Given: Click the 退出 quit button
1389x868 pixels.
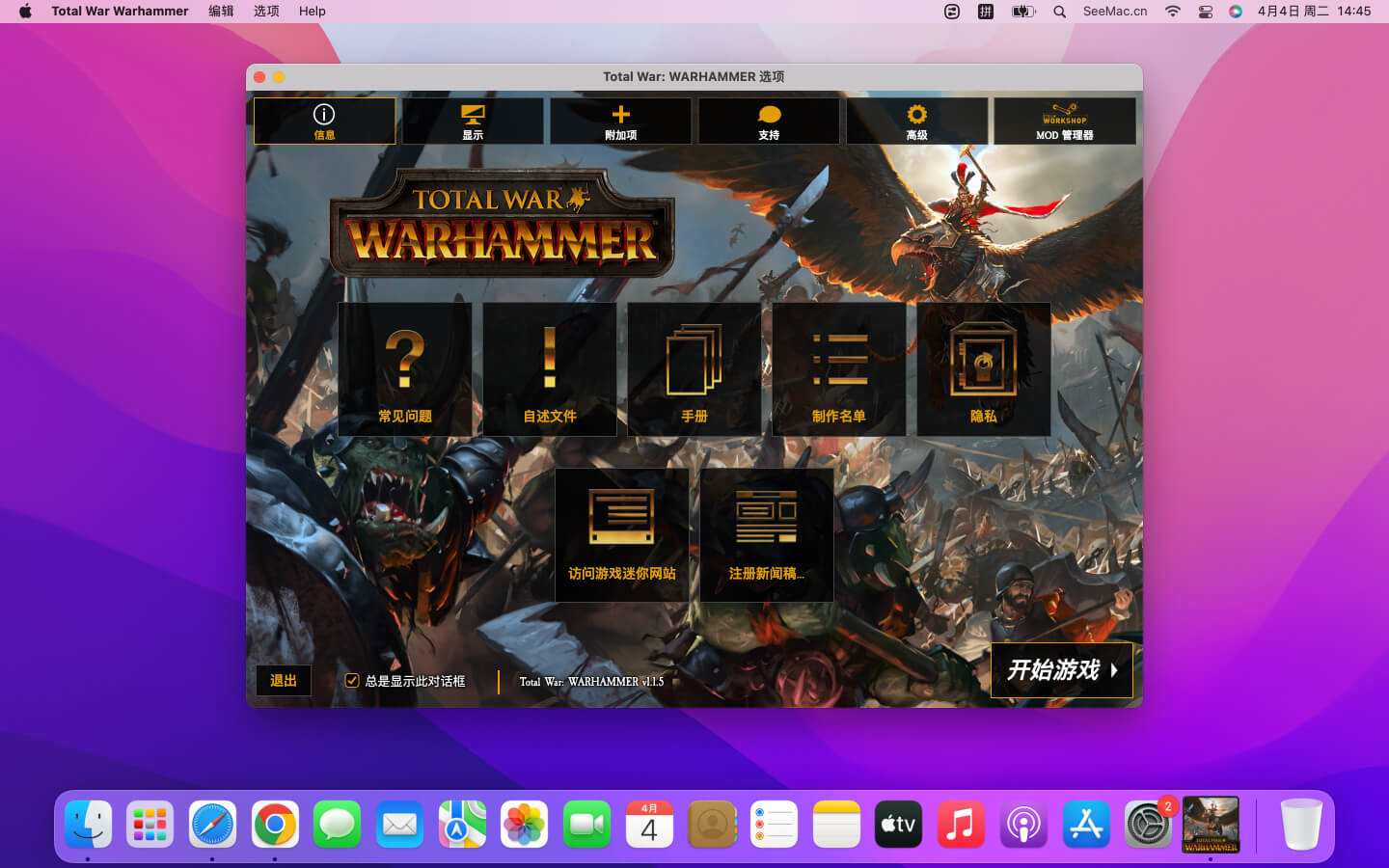Looking at the screenshot, I should [283, 681].
